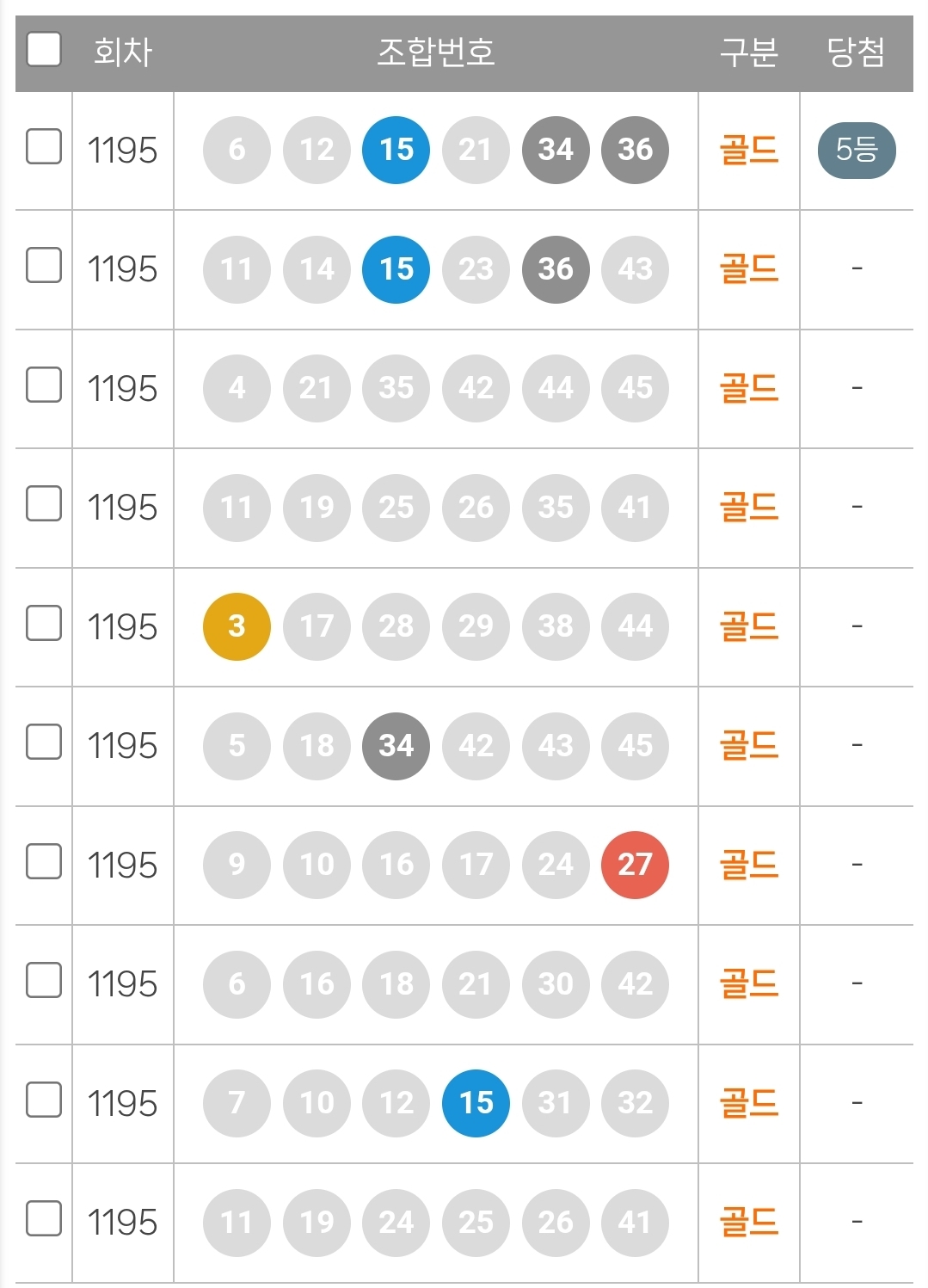Click the 1195 round number in last row
The width and height of the screenshot is (928, 1288).
point(122,1223)
